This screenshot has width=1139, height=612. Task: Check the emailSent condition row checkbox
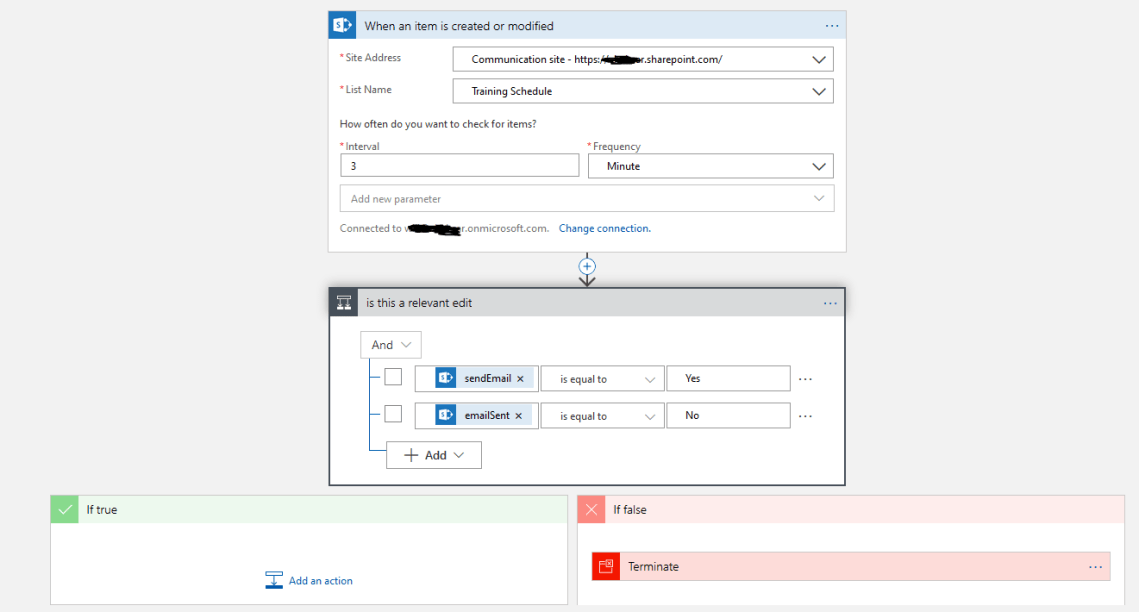point(393,414)
